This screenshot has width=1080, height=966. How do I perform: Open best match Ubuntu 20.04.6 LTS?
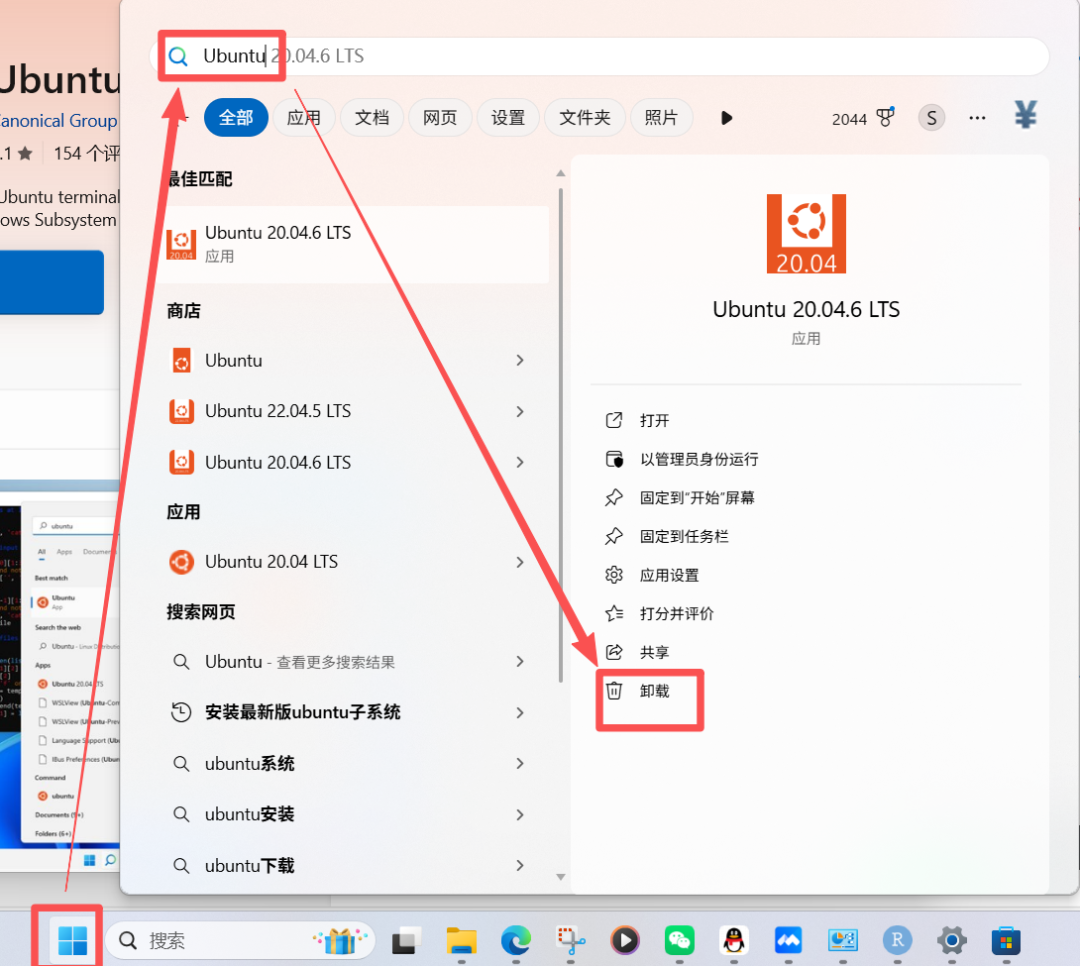point(355,244)
